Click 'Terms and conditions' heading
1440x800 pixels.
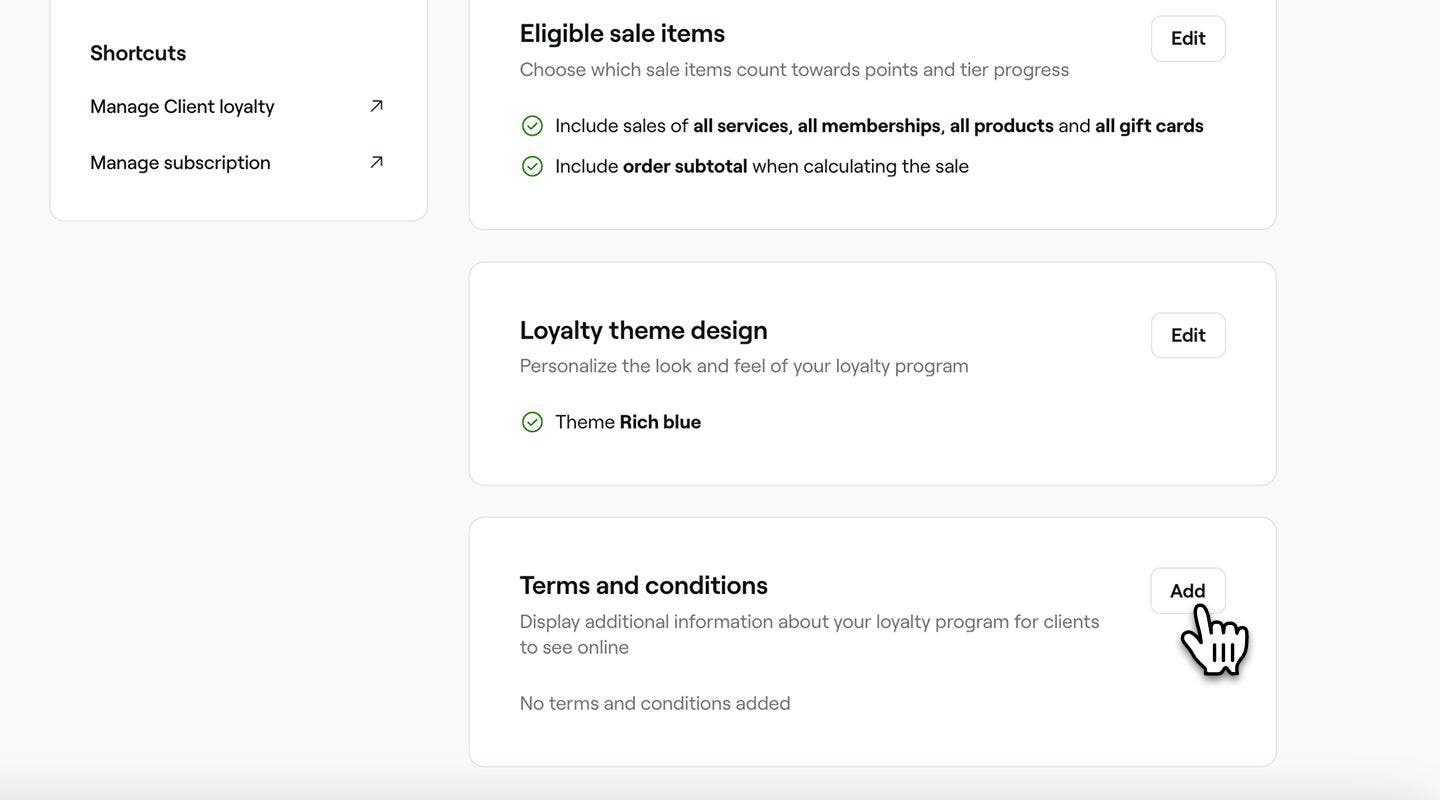tap(644, 585)
